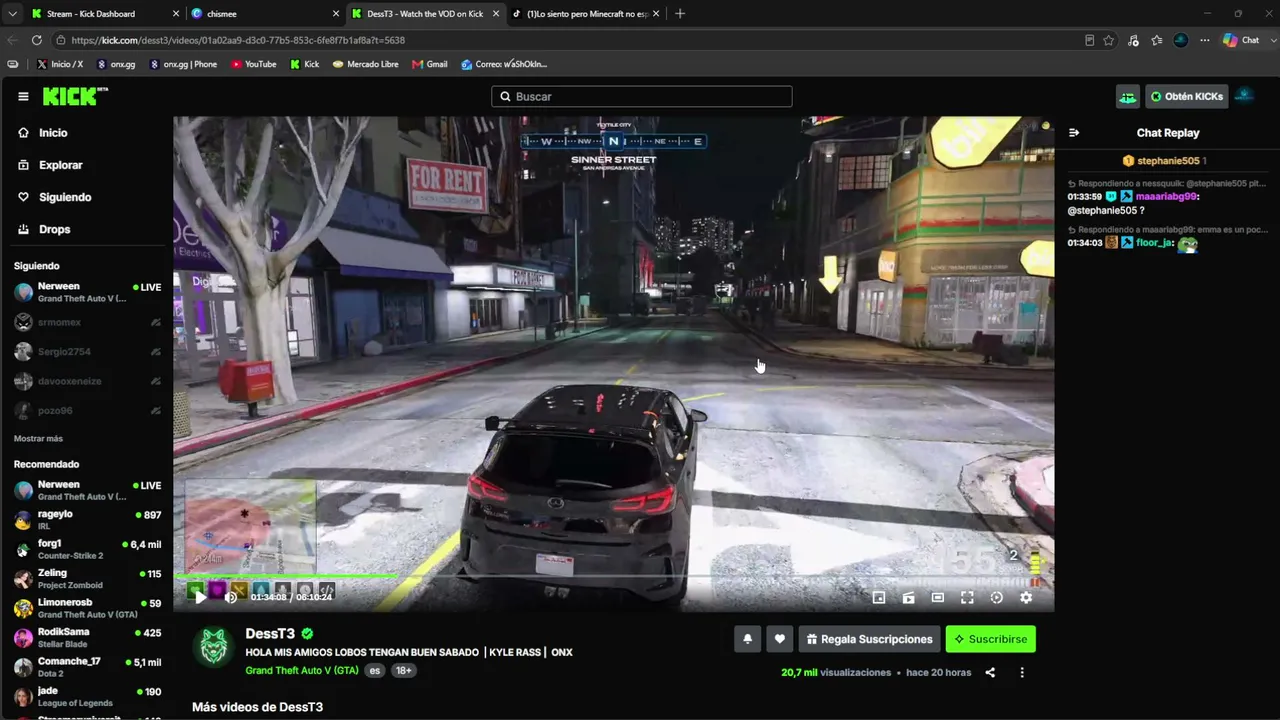Open offline channel pozo96
Screen dimensions: 1280x720
(87, 411)
